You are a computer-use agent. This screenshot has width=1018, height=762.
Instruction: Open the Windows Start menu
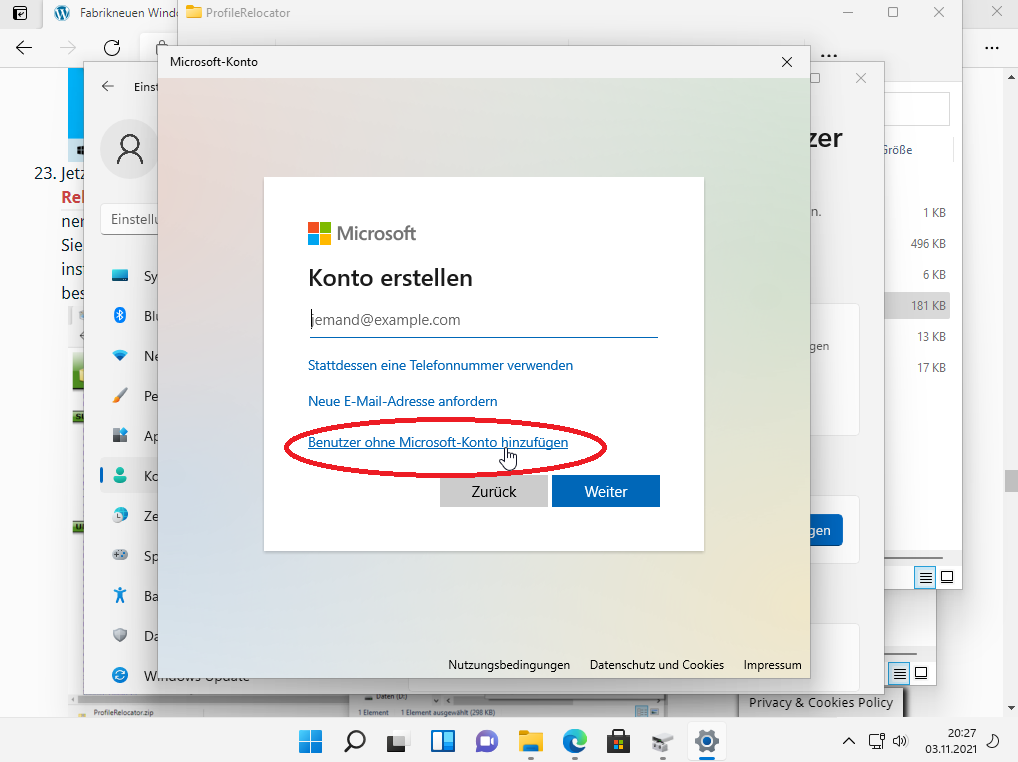point(310,741)
